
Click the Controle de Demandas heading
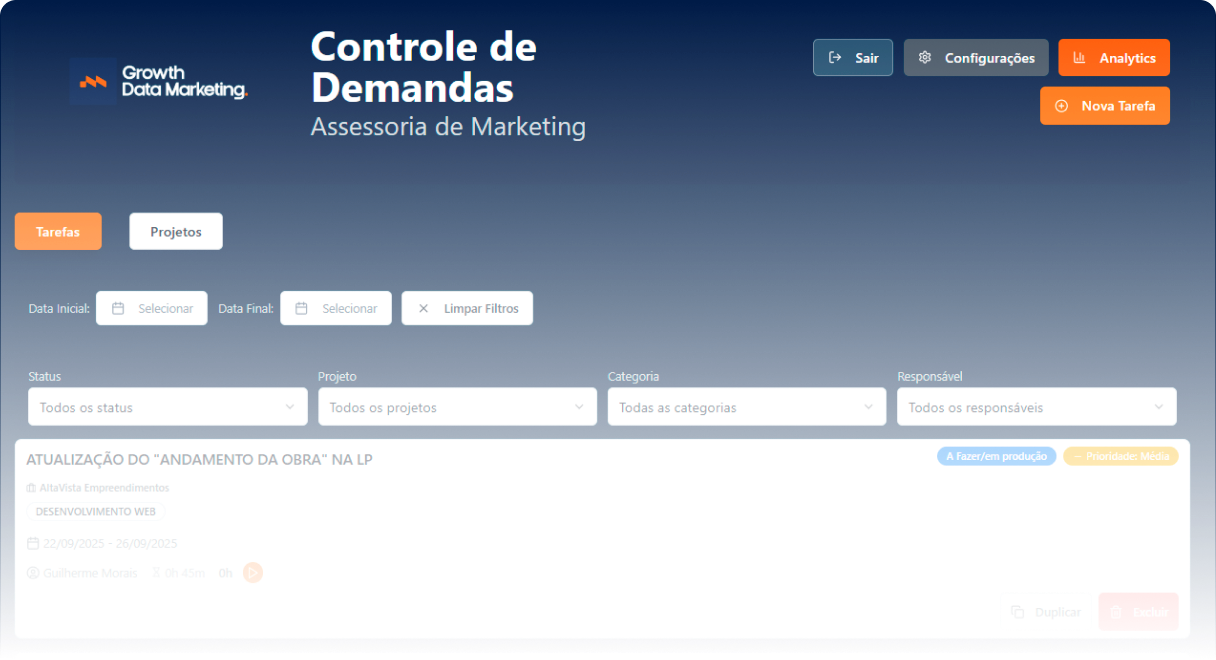tap(424, 67)
